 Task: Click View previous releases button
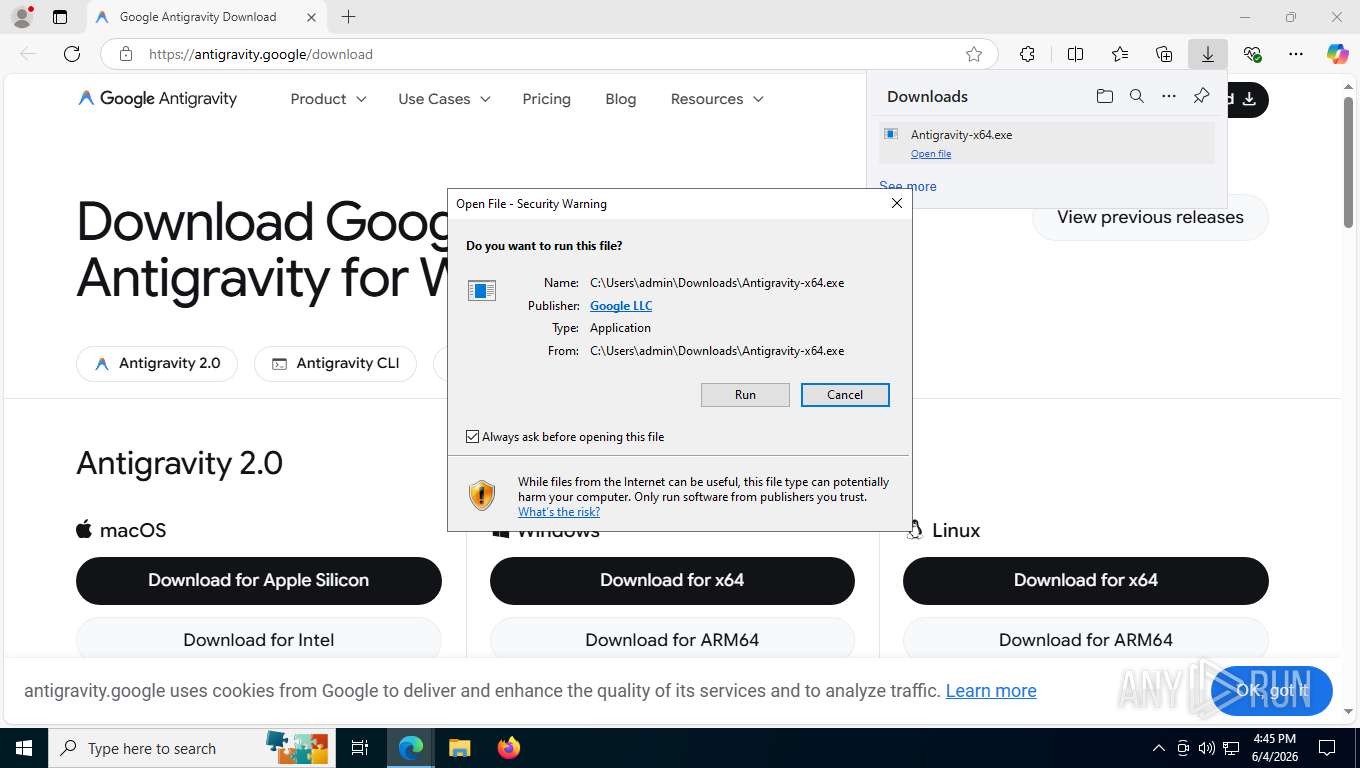(x=1150, y=217)
